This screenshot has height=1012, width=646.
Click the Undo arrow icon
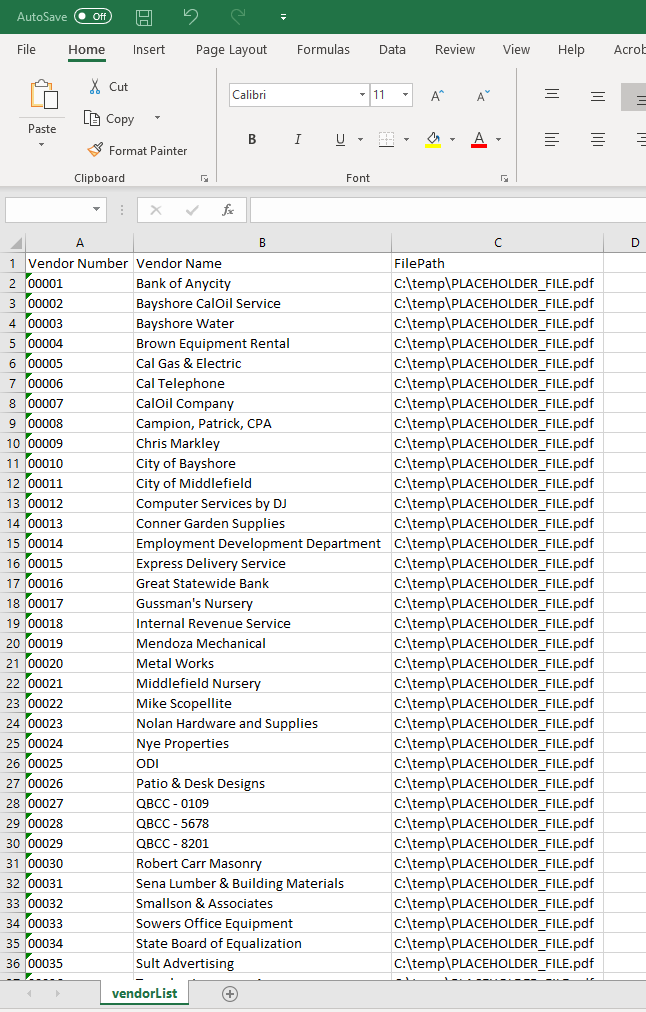[191, 17]
